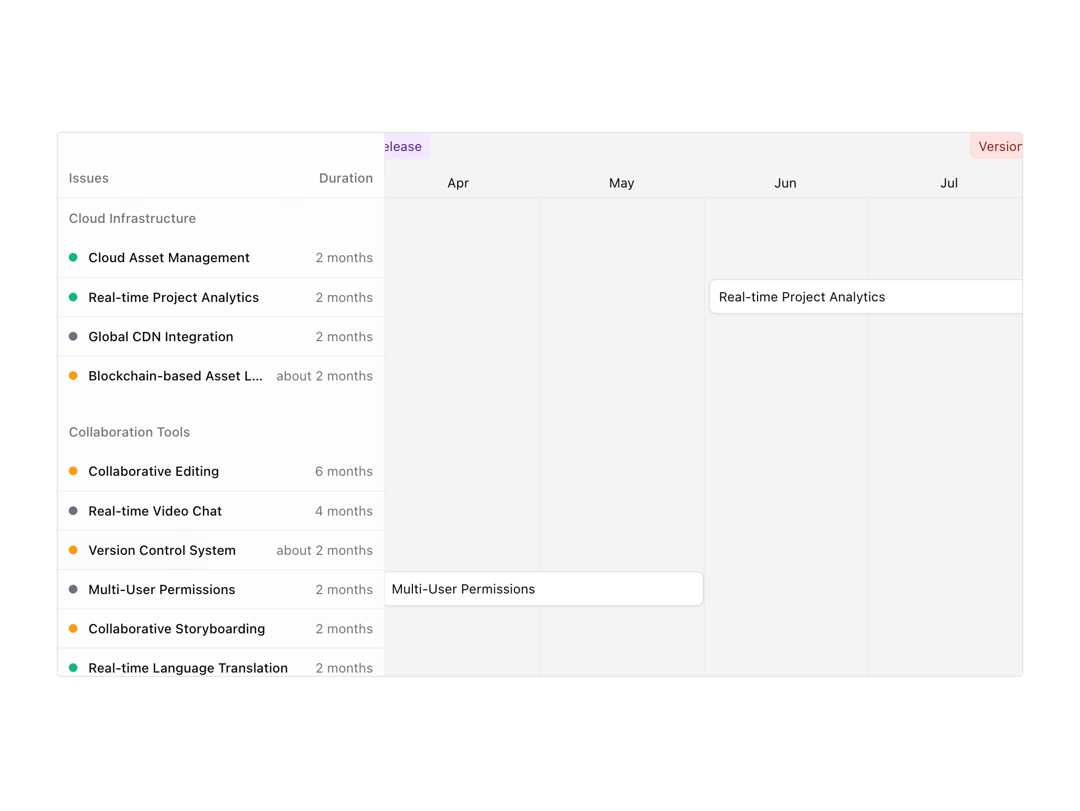Click the Jun month label
The width and height of the screenshot is (1080, 811).
coord(785,183)
